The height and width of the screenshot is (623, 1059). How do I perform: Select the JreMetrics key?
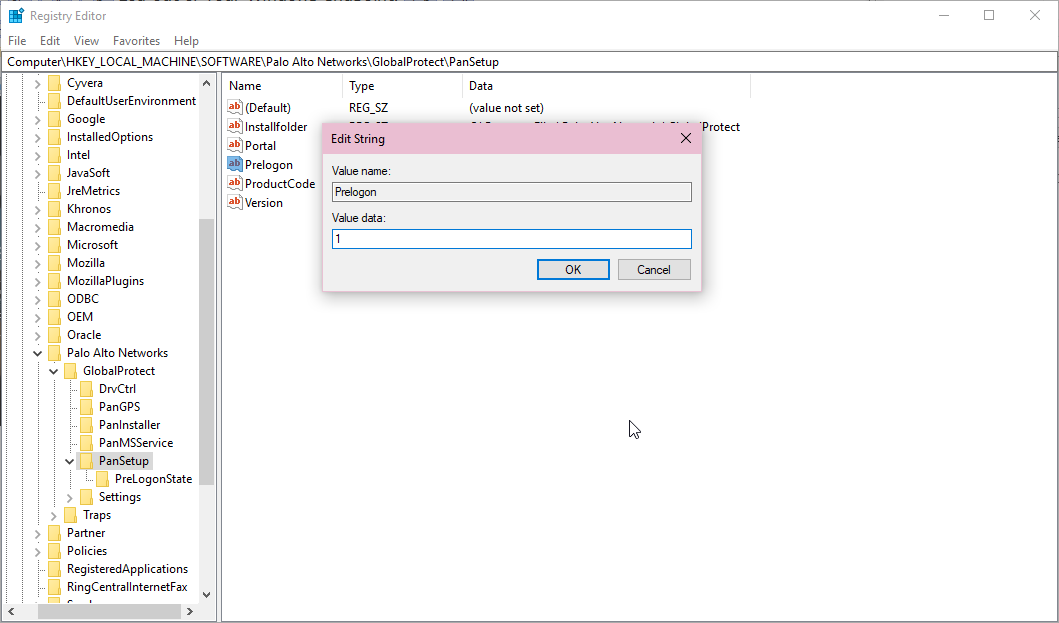tap(93, 191)
